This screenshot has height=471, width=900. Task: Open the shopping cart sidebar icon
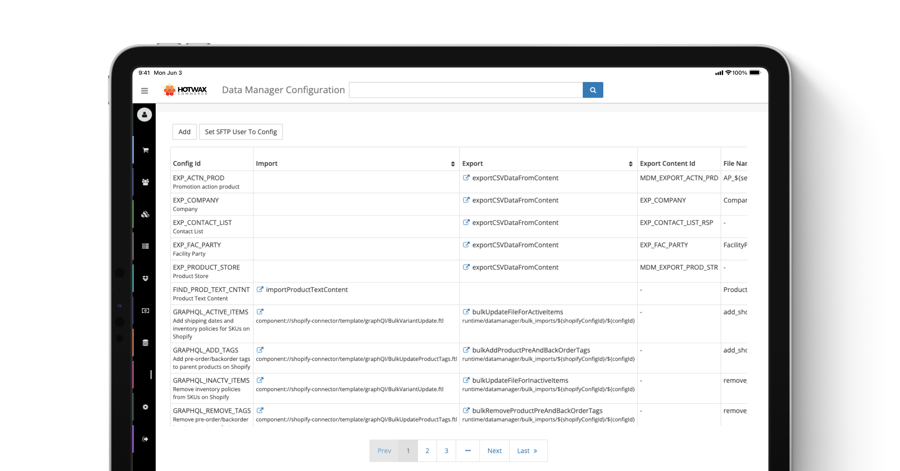point(145,150)
